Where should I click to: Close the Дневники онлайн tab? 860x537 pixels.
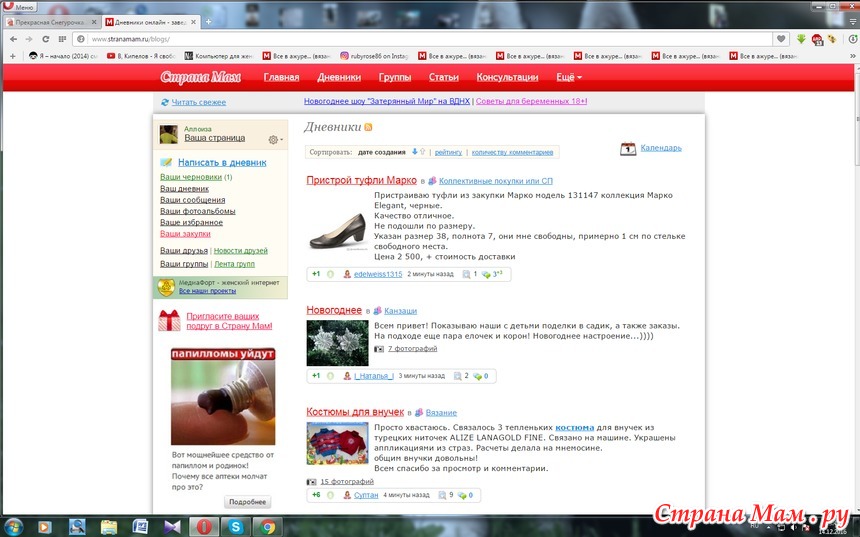[x=193, y=22]
